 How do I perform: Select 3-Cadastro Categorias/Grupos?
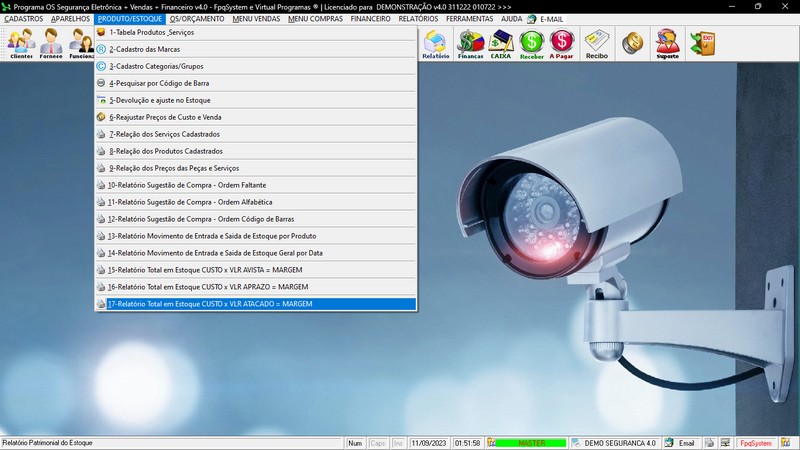256,66
